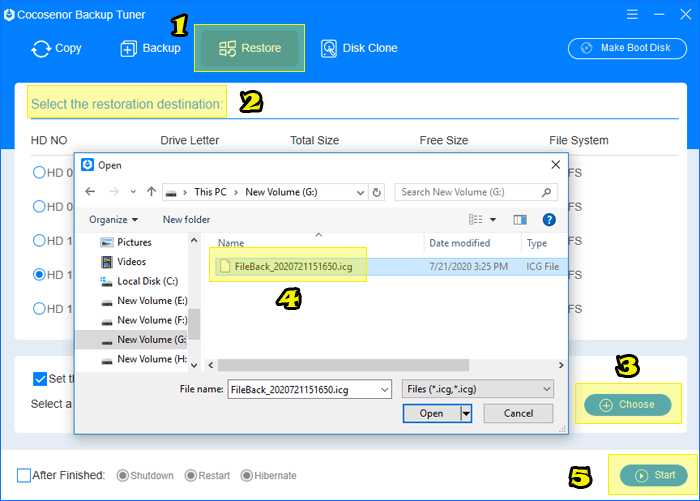Select New Volume (H:) in navigation pane
The width and height of the screenshot is (700, 501).
click(144, 359)
